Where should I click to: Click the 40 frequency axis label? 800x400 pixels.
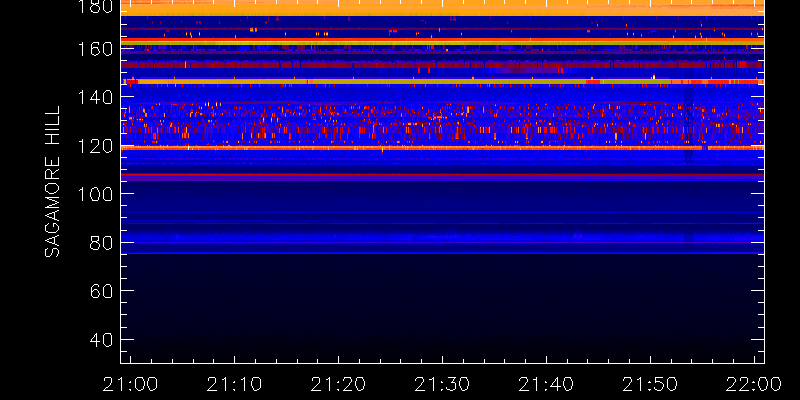103,339
